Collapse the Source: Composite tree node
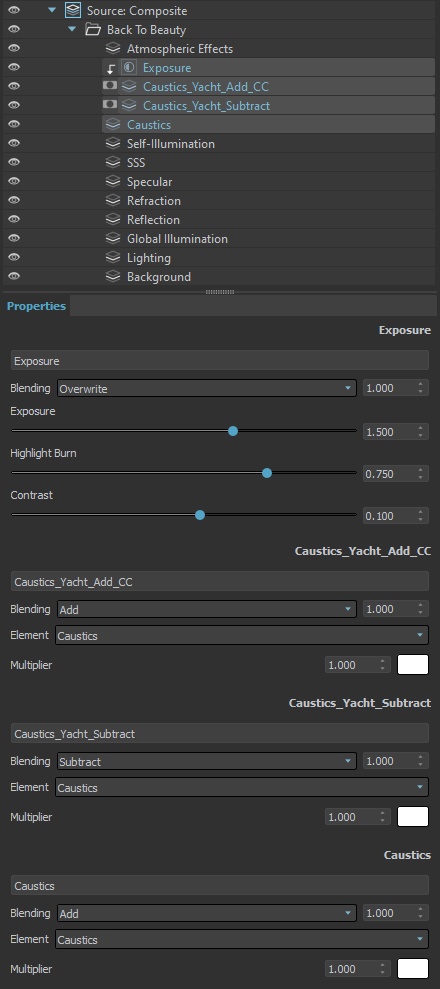 pyautogui.click(x=52, y=10)
